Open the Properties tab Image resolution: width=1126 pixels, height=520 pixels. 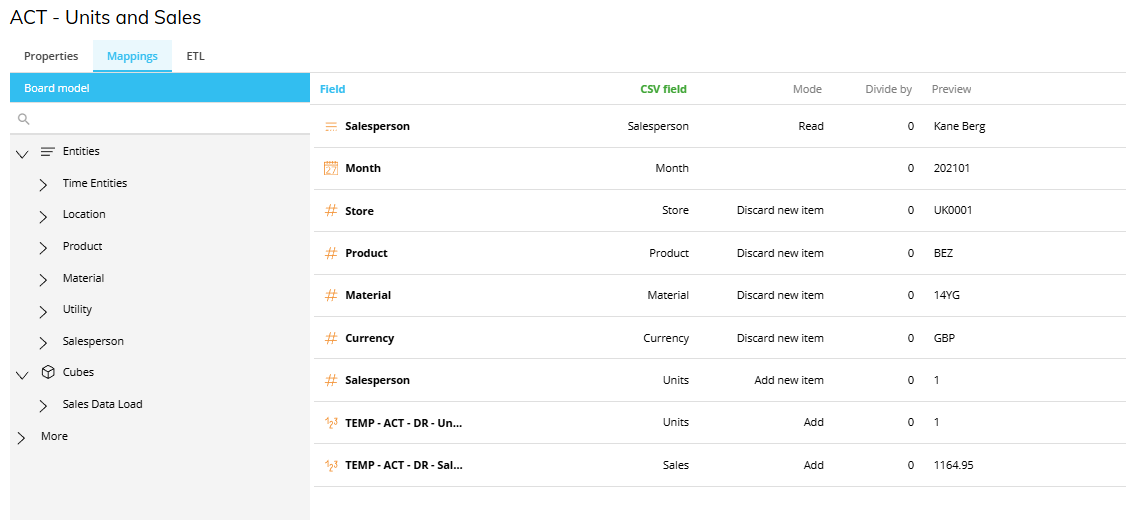(x=51, y=56)
